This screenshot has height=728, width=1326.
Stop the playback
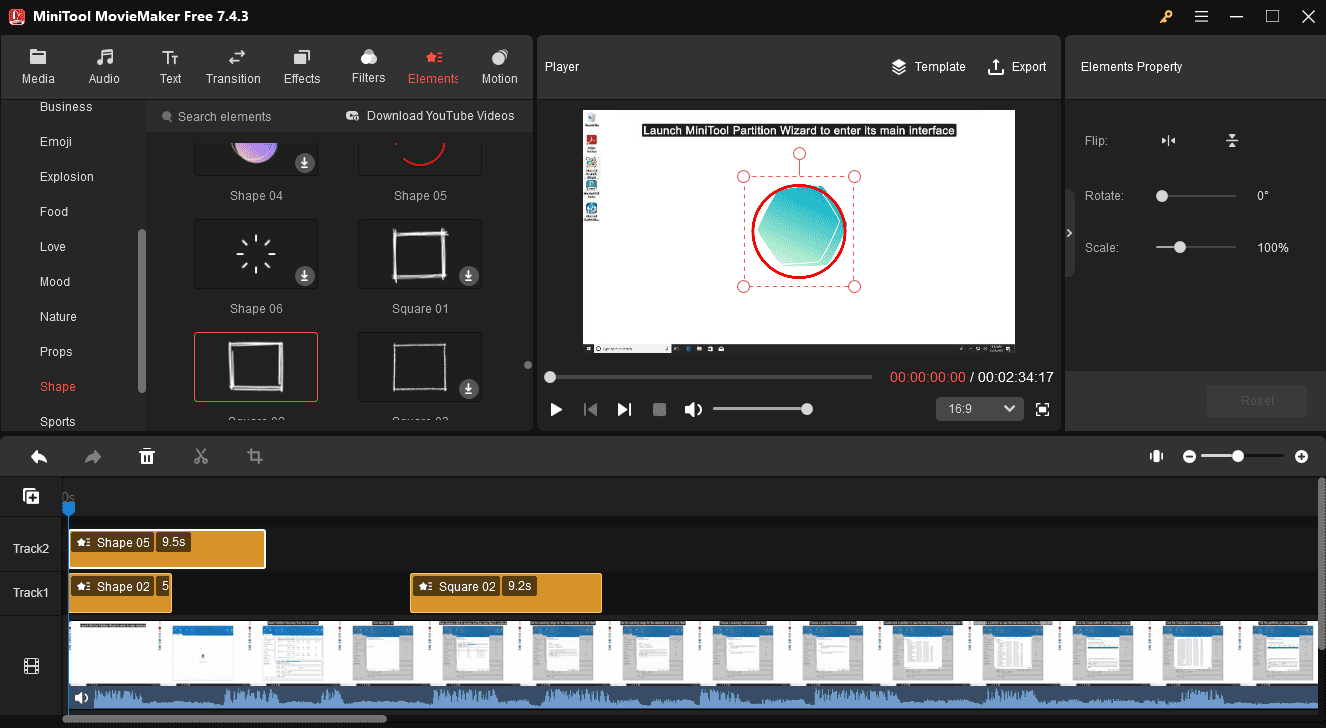[659, 409]
